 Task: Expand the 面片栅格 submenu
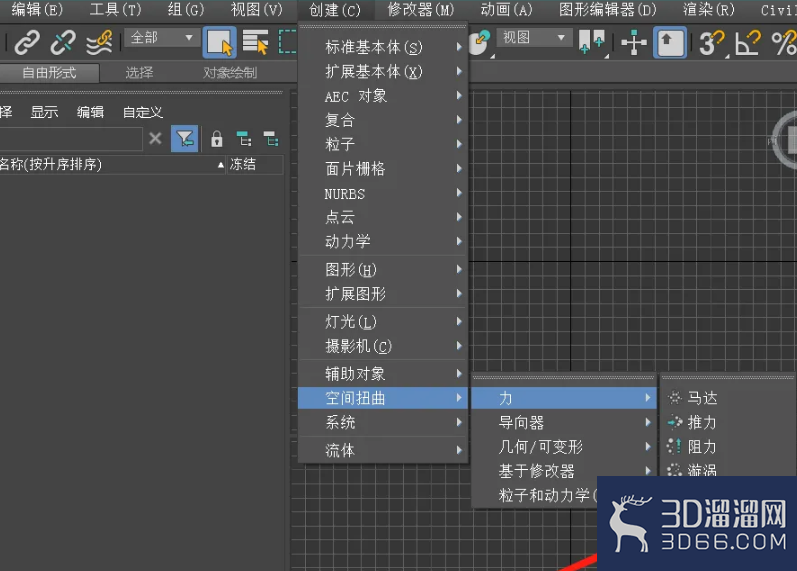[383, 169]
